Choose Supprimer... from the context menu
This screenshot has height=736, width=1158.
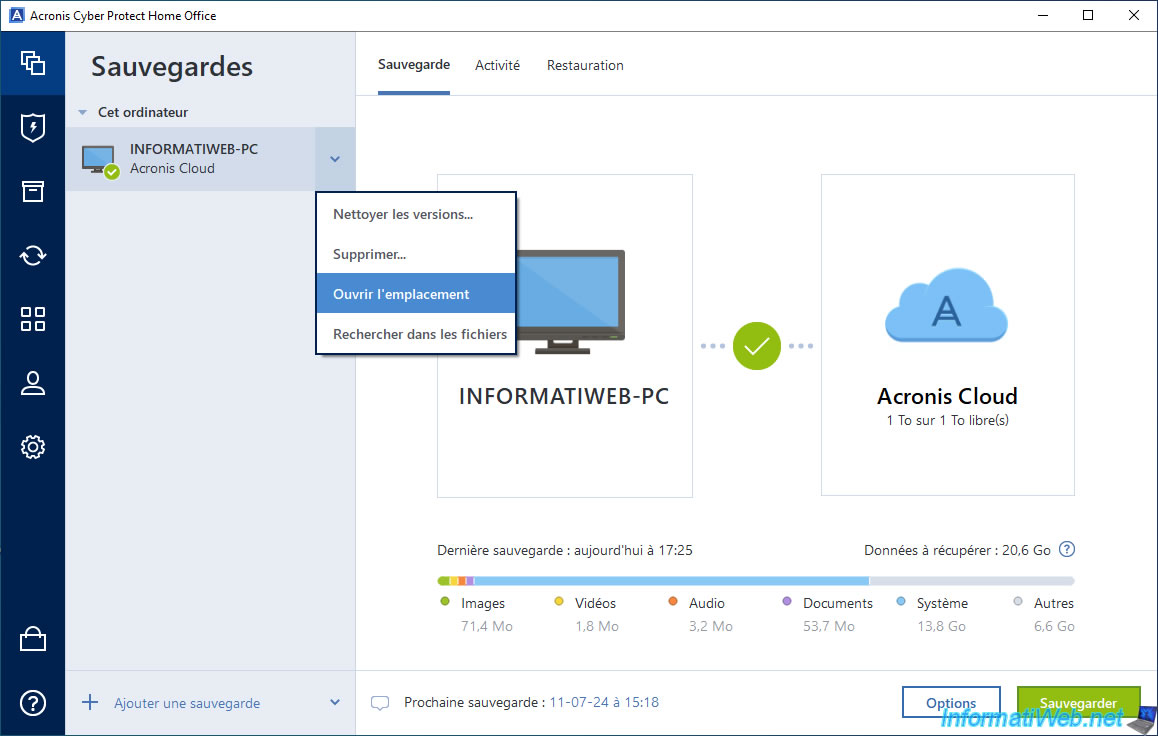point(416,254)
